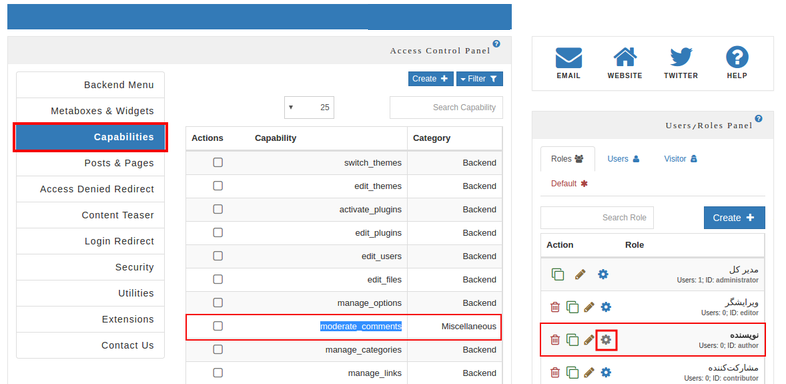786x384 pixels.
Task: Open the Login Redirect section
Action: click(90, 241)
